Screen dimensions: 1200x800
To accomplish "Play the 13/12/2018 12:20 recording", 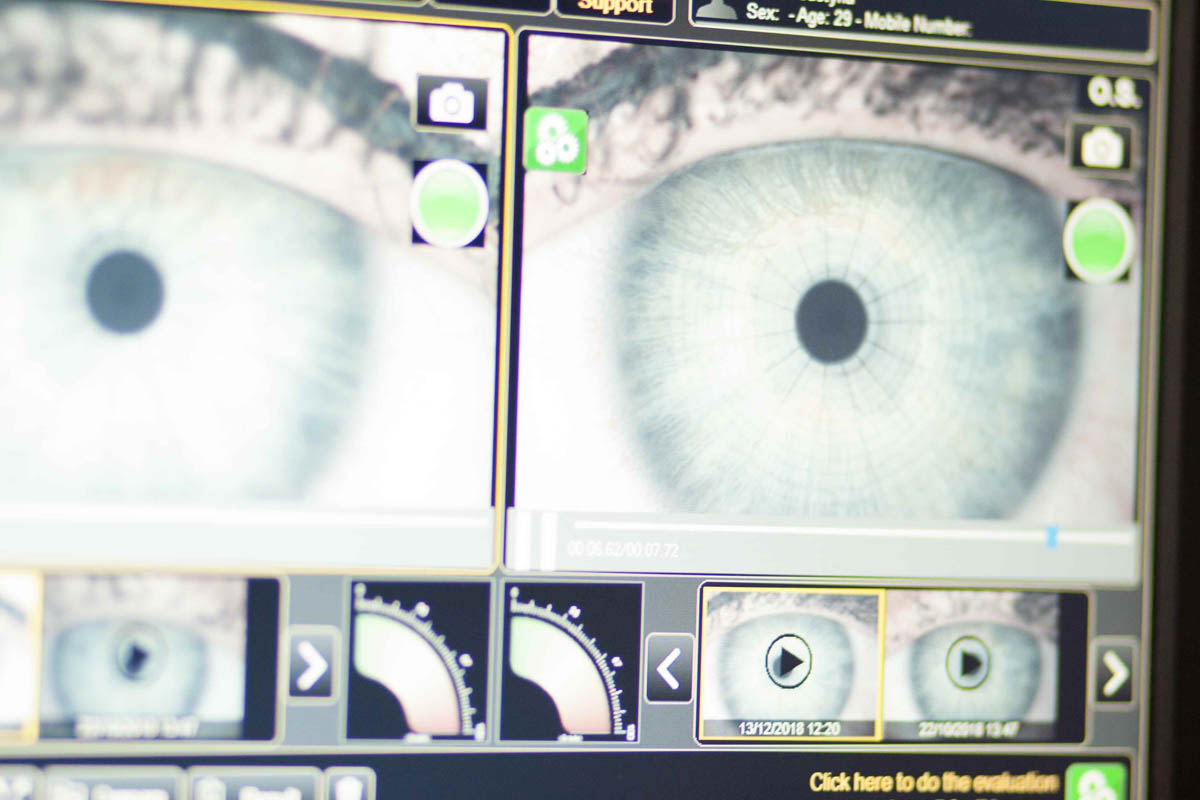I will [789, 661].
